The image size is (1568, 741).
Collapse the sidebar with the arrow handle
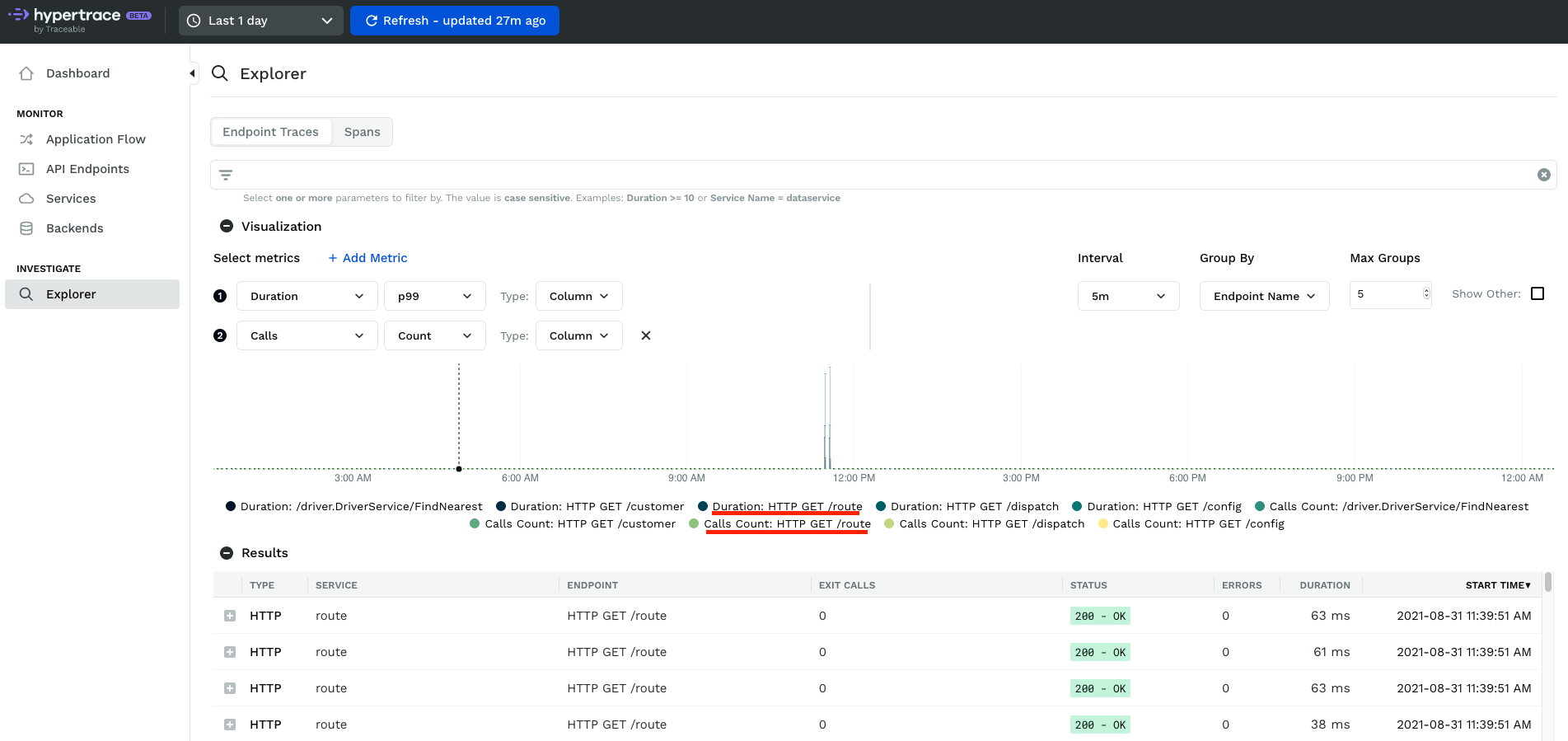[x=192, y=73]
